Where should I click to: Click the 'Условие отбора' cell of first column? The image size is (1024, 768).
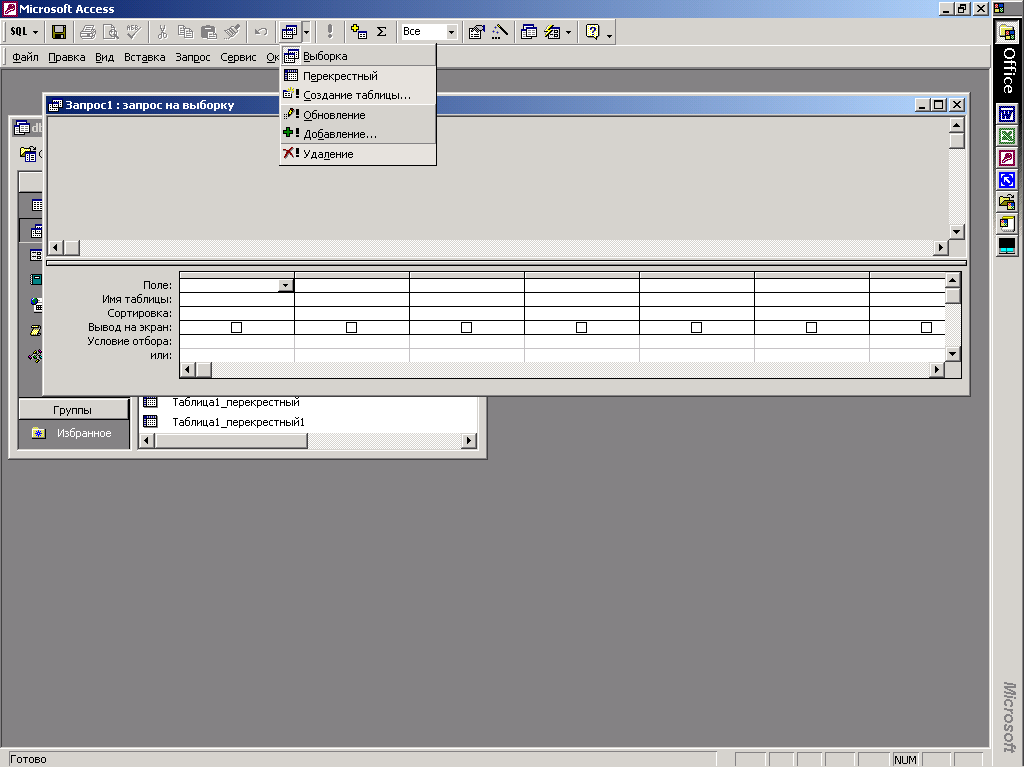tap(236, 341)
